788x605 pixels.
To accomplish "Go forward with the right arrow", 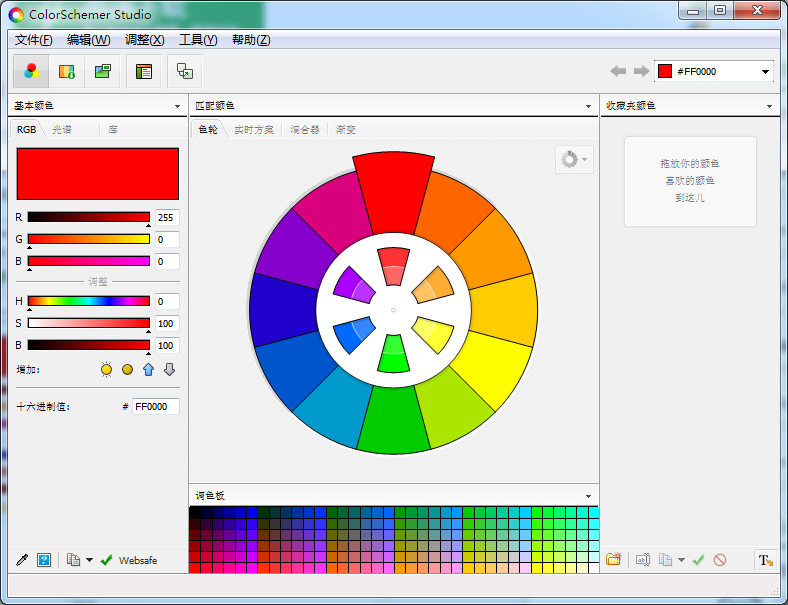I will pyautogui.click(x=641, y=71).
